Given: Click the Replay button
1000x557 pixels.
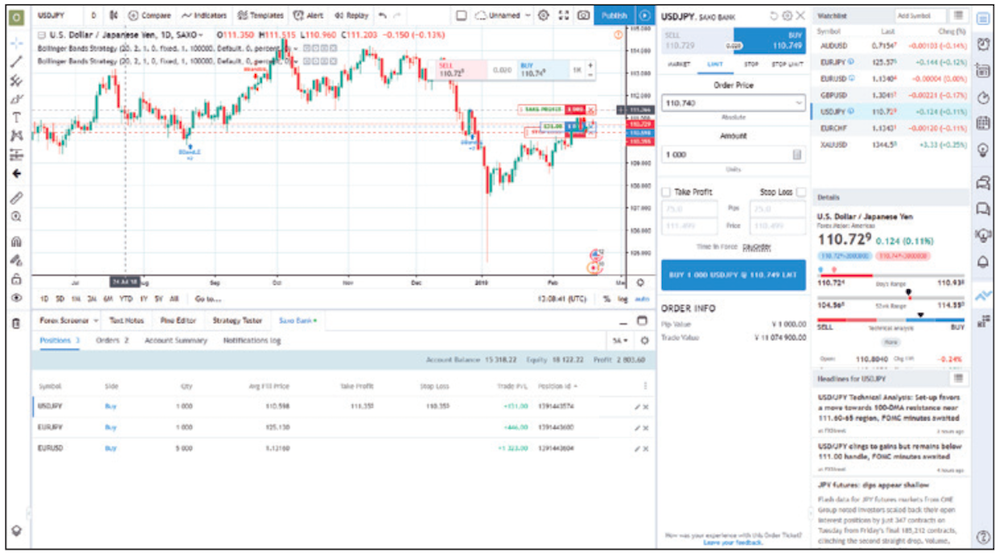Looking at the screenshot, I should point(351,15).
